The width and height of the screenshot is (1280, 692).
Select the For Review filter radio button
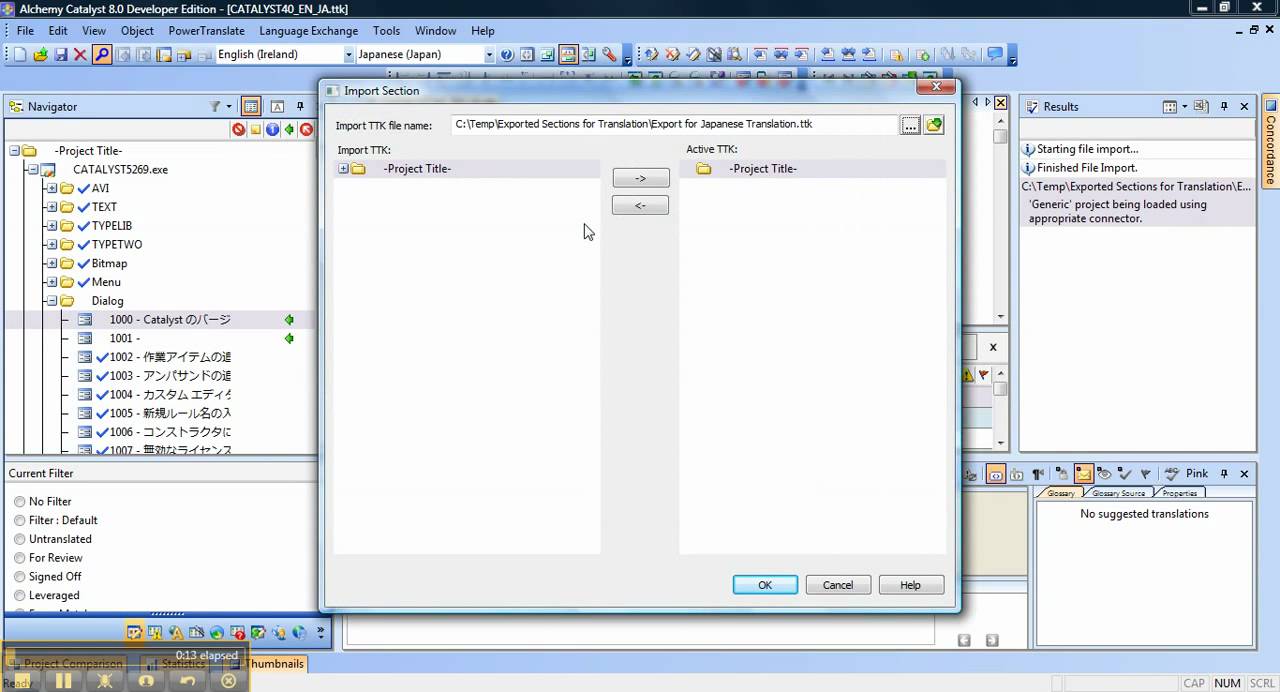point(20,558)
